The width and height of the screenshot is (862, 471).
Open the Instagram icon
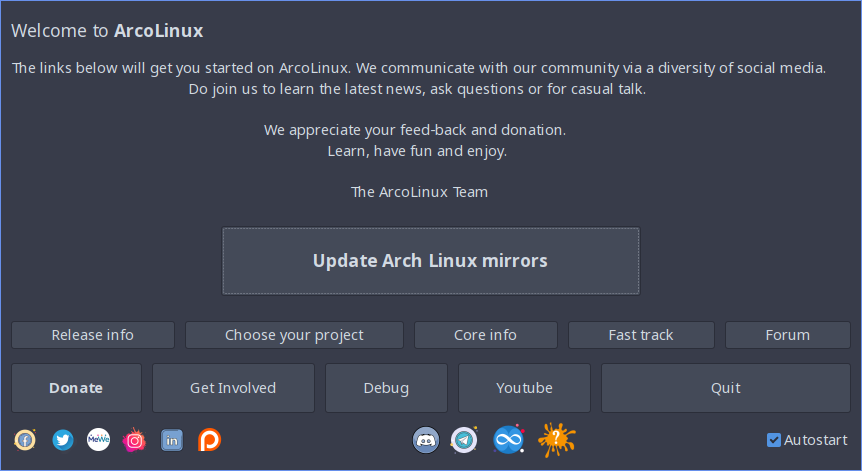tap(134, 440)
